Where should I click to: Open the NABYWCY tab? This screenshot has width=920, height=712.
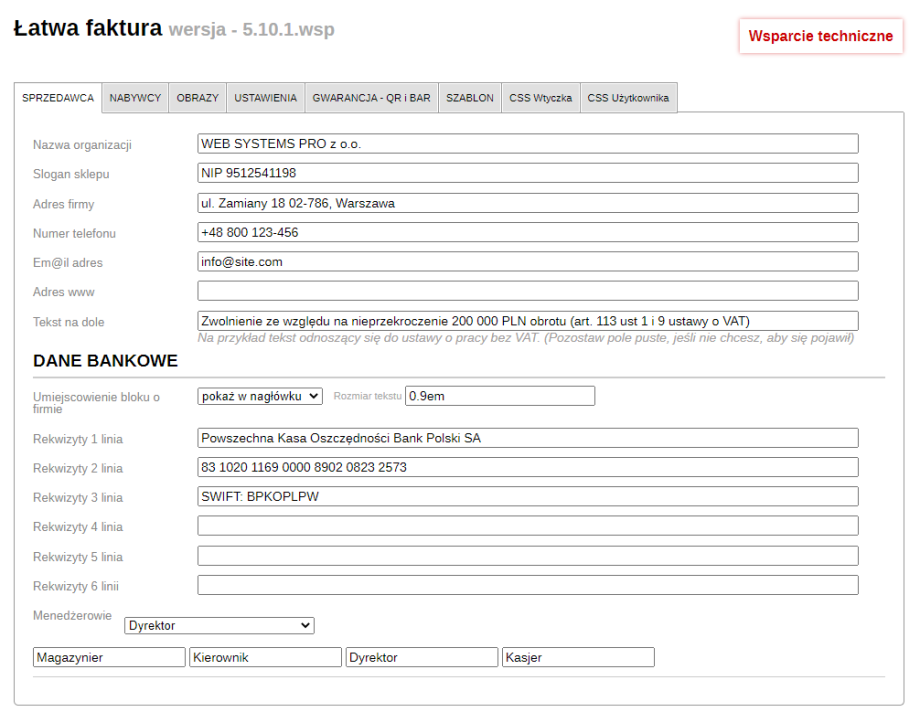(135, 98)
